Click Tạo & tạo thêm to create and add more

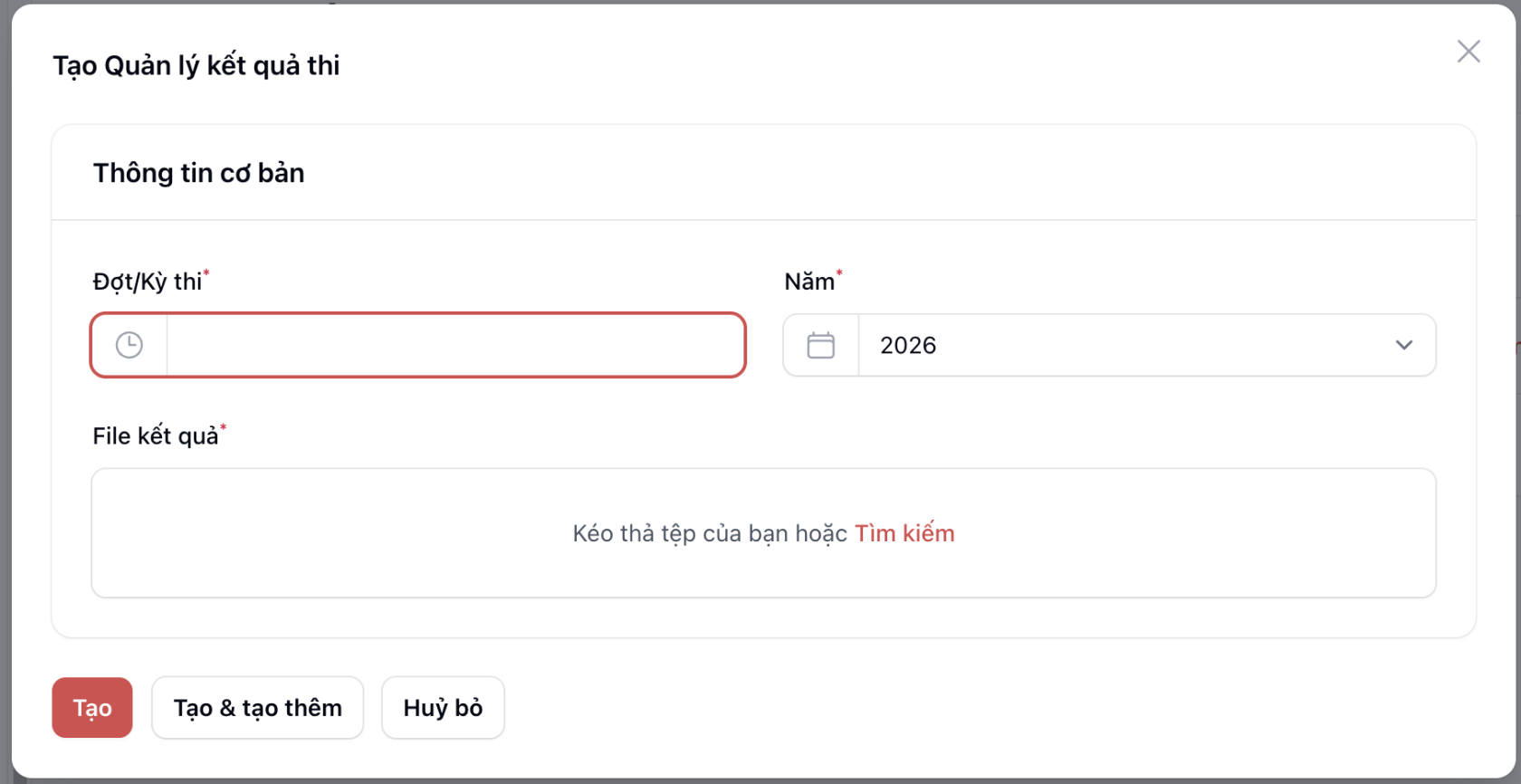[x=257, y=707]
